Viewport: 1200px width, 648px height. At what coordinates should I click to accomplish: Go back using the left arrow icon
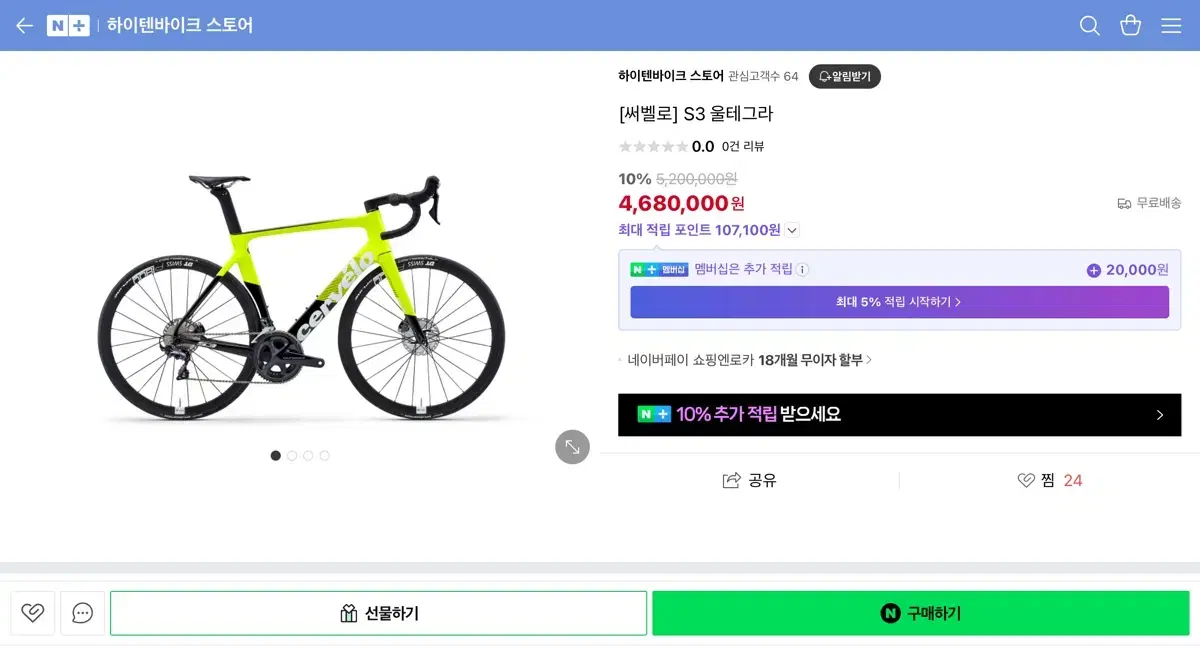(x=24, y=26)
